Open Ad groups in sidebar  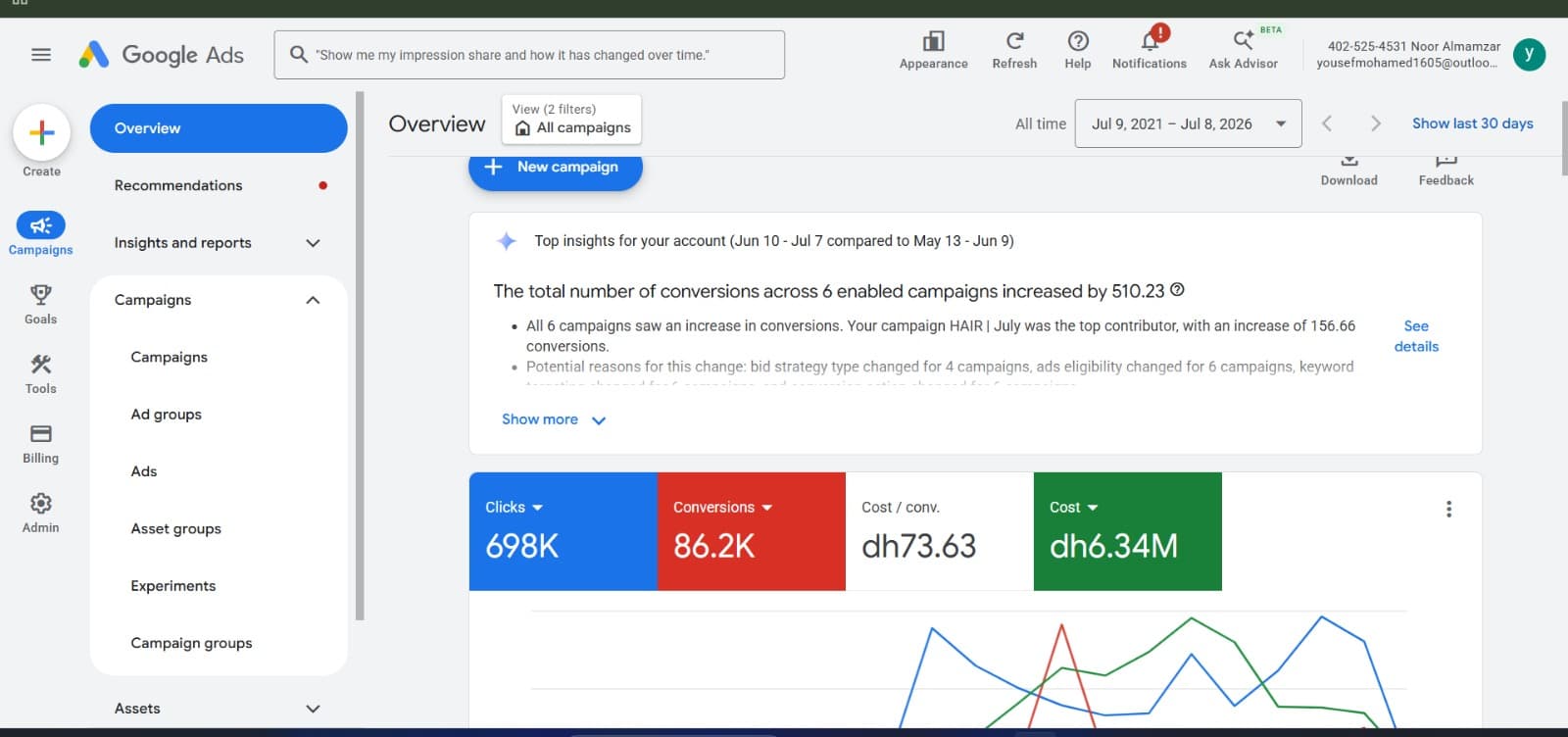coord(167,415)
